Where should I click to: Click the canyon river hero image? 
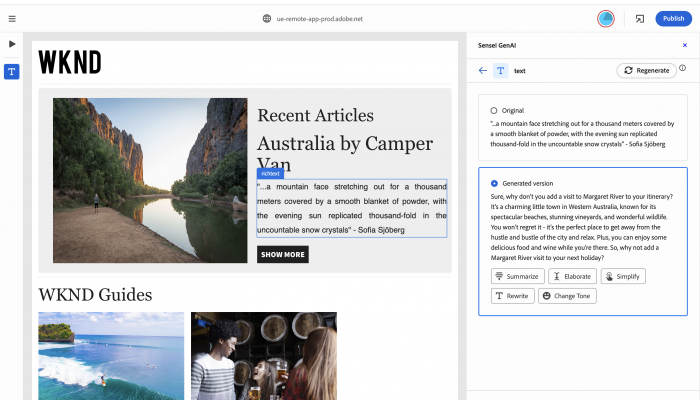tap(150, 180)
